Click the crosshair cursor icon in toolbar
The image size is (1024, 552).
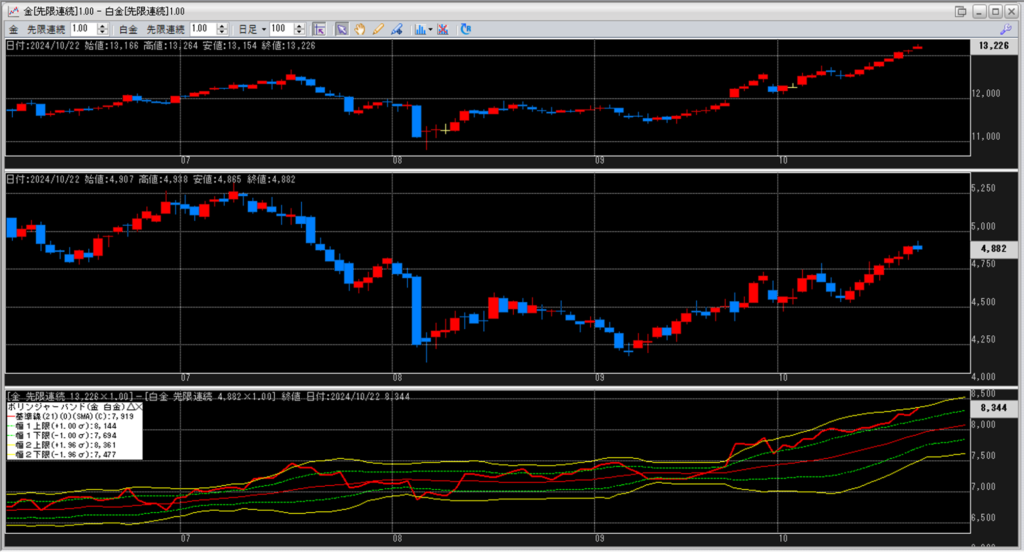coord(319,29)
